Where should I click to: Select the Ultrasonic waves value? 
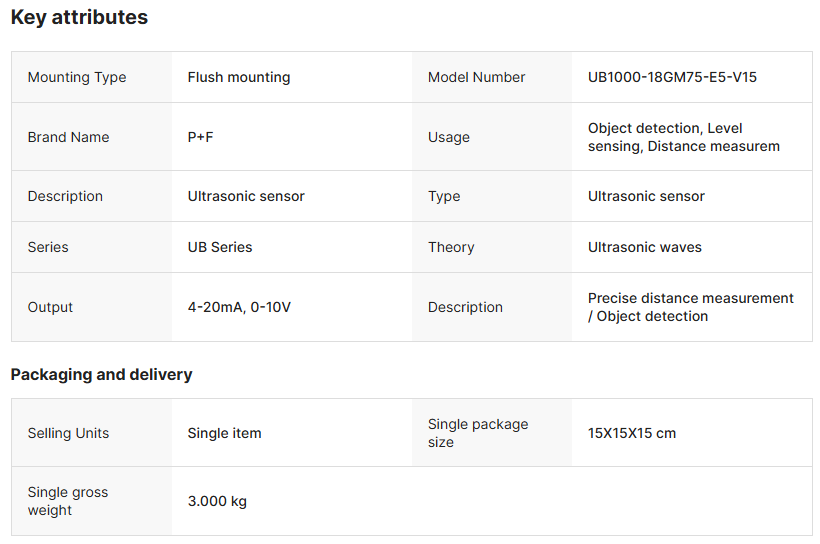pos(645,247)
